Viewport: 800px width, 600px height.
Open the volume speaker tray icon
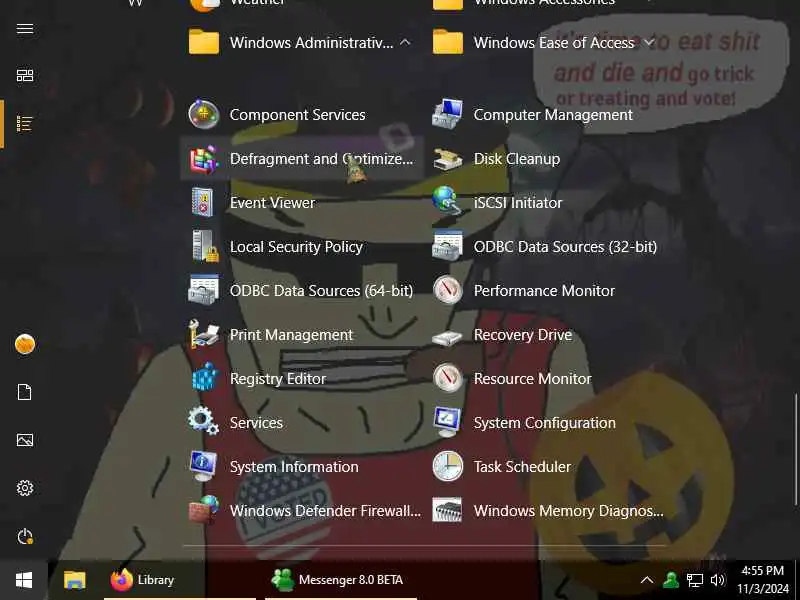tap(717, 580)
